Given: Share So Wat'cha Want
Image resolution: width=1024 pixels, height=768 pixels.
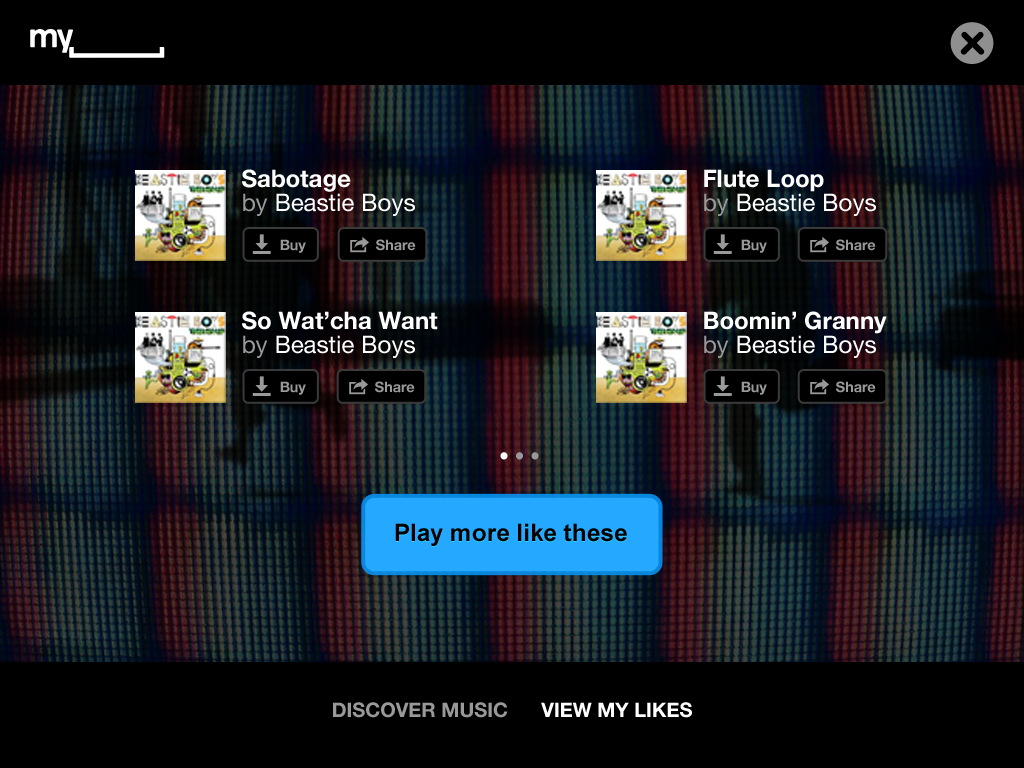Looking at the screenshot, I should tap(381, 387).
